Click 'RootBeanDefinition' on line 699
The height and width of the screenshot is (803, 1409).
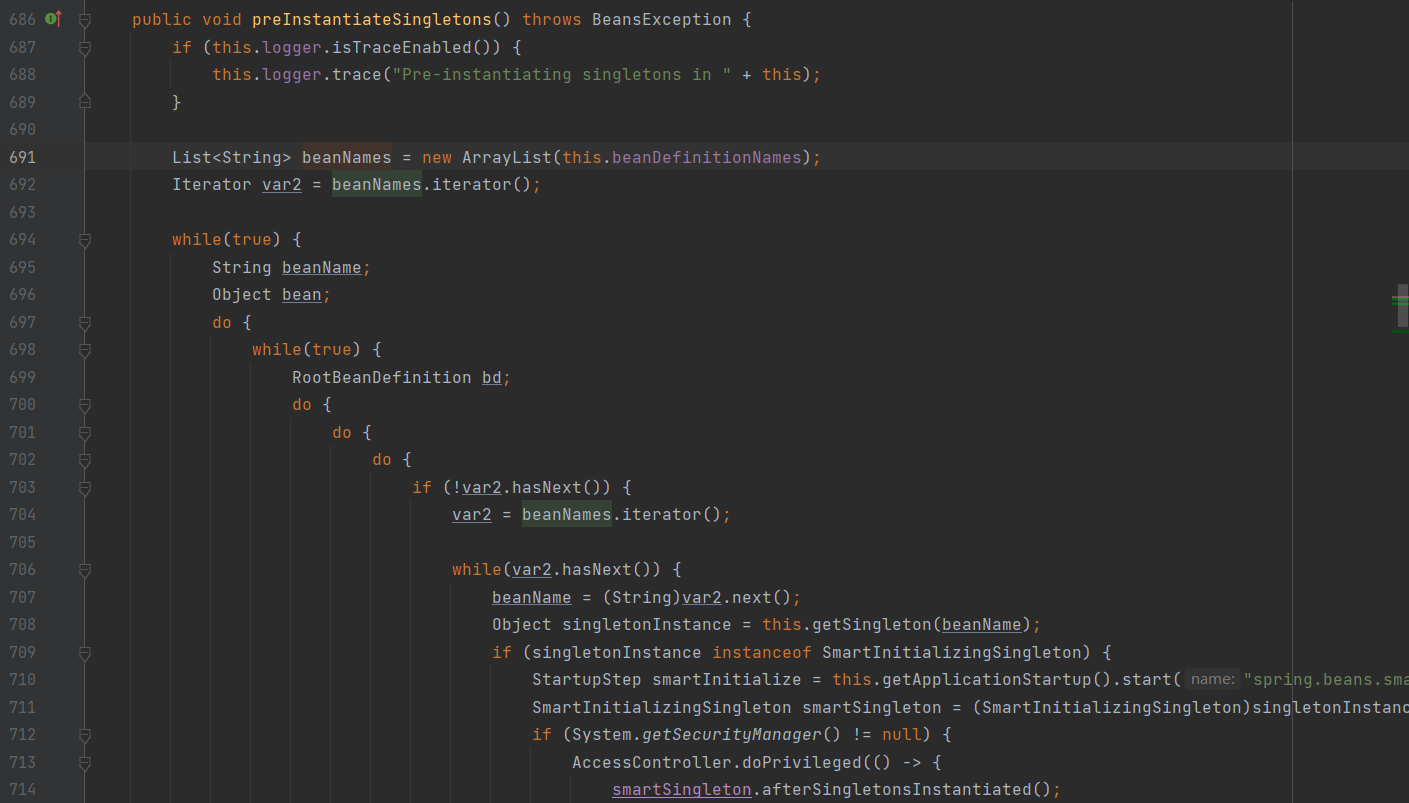[x=382, y=377]
